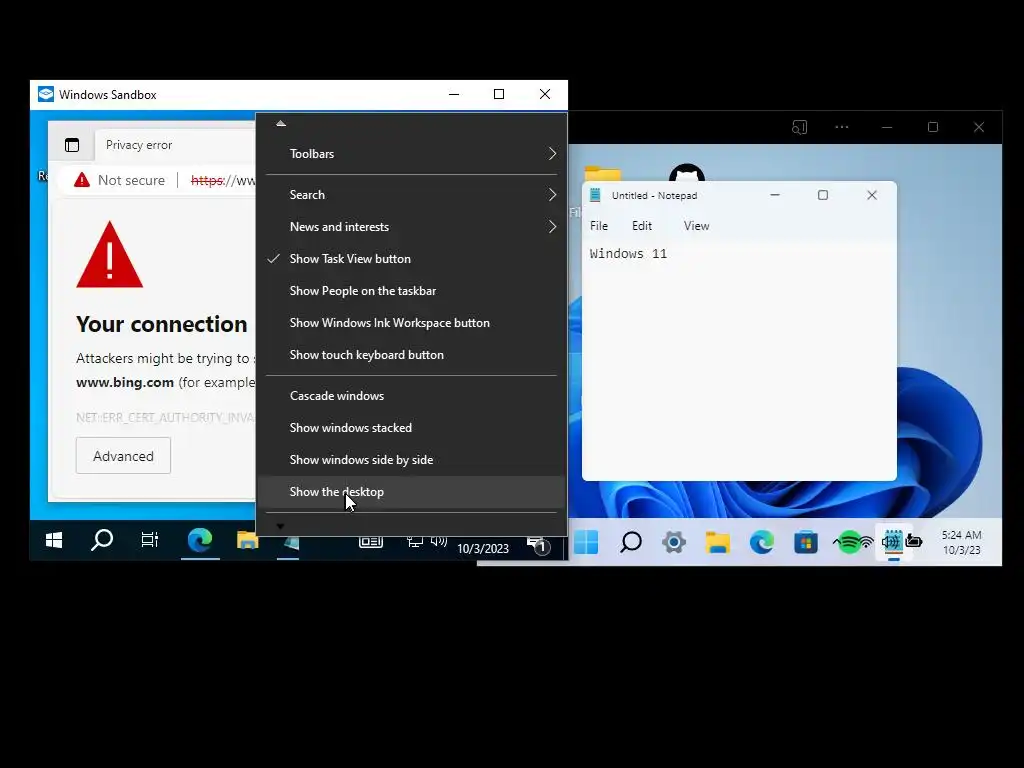Click the Windows 11 taskbar search icon
Image resolution: width=1024 pixels, height=768 pixels.
coord(630,542)
